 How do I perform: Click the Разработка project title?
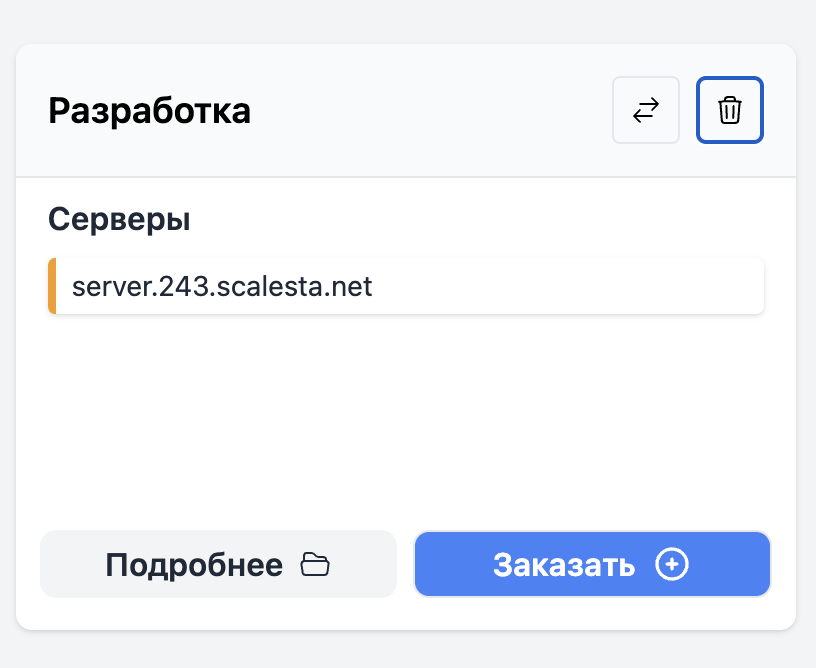tap(149, 111)
